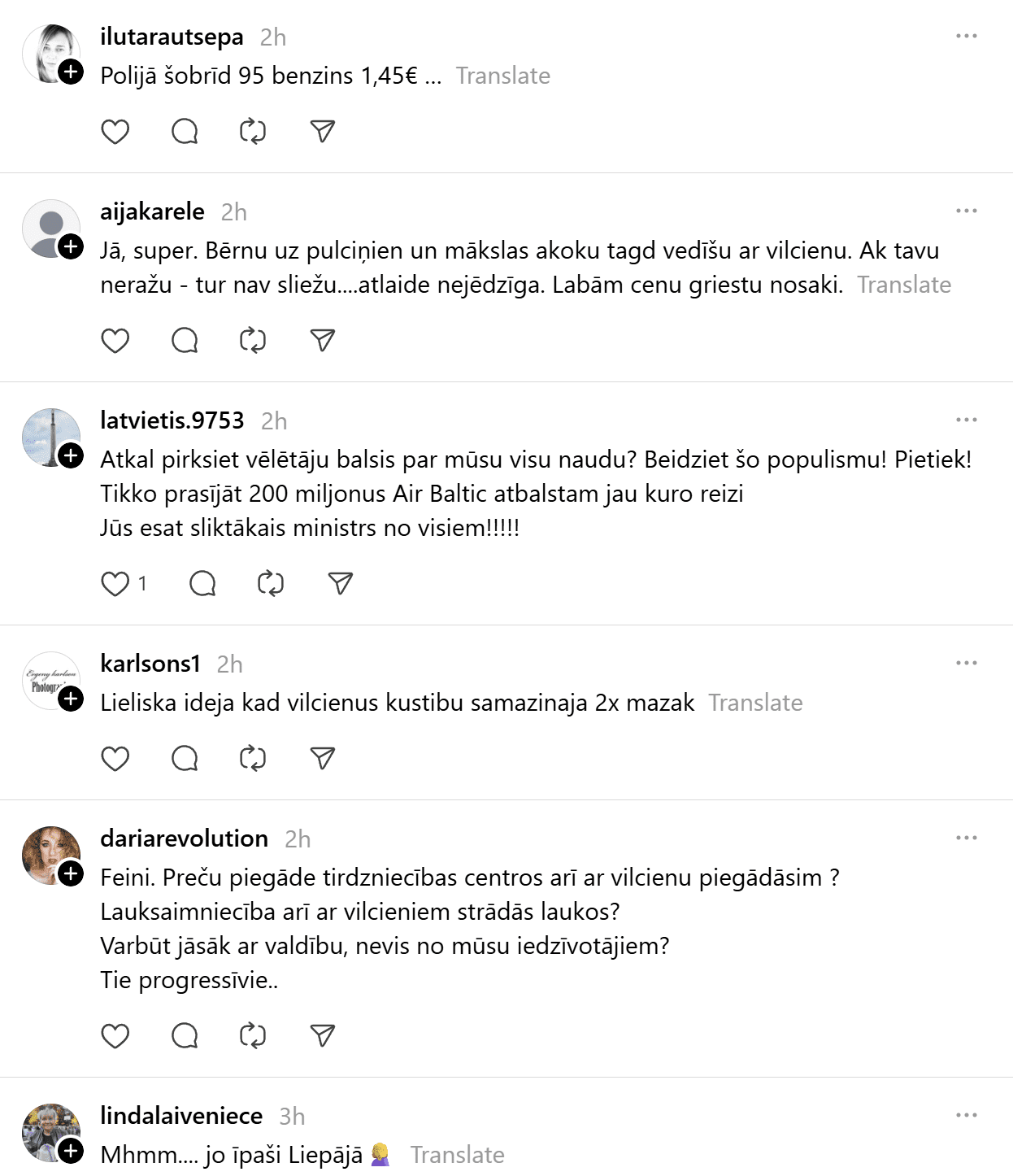This screenshot has height=1176, width=1013.
Task: Share dariarevolution's comment
Action: pyautogui.click(x=323, y=1036)
